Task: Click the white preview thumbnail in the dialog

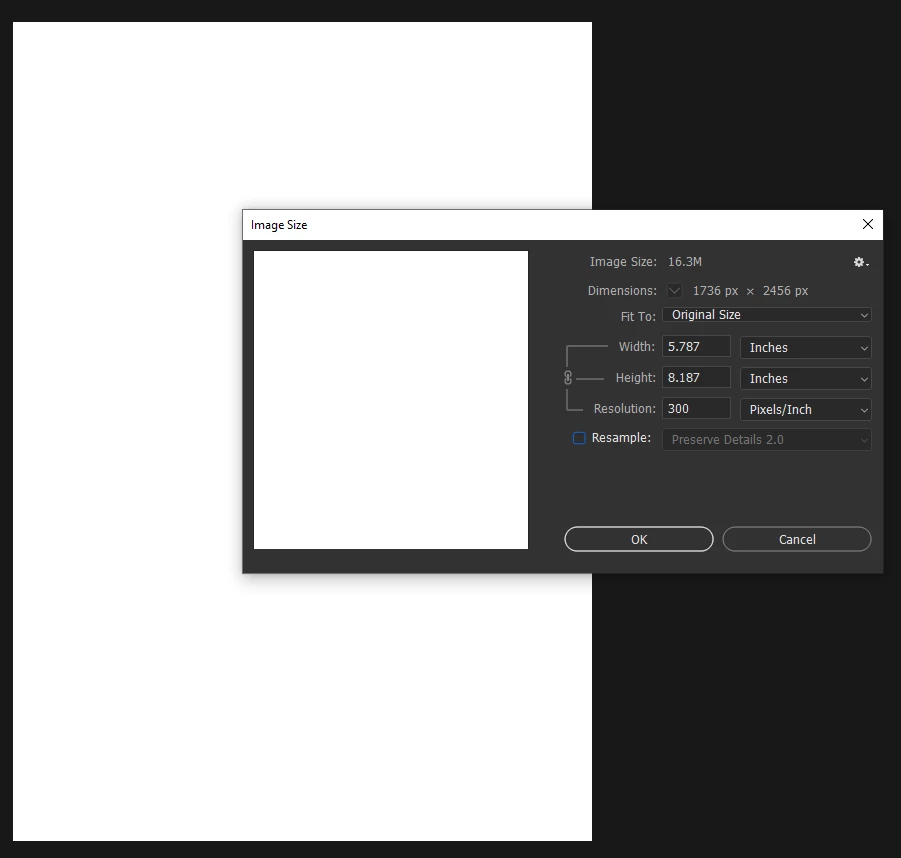Action: 391,399
